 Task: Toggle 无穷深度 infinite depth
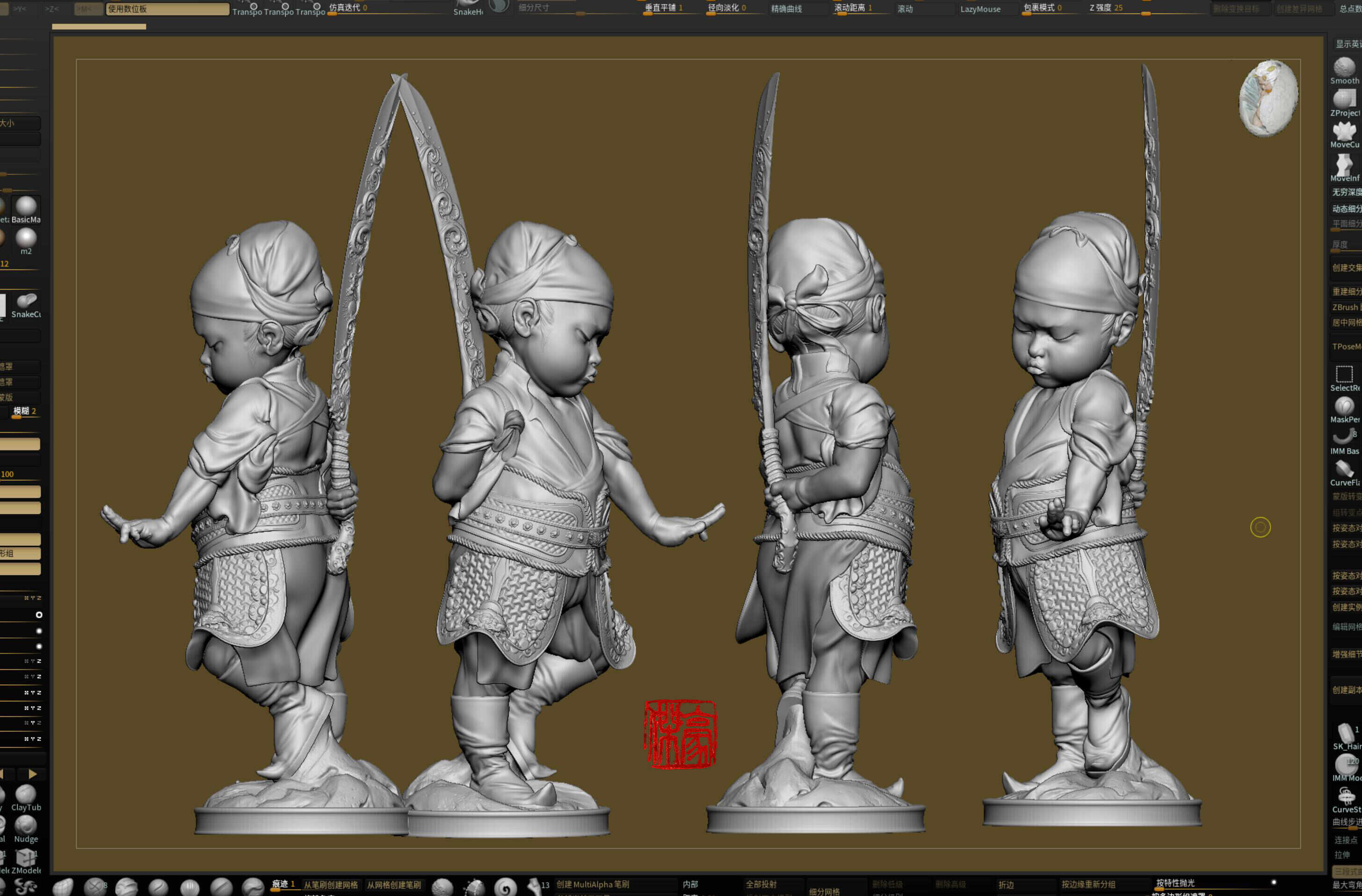(x=1346, y=192)
